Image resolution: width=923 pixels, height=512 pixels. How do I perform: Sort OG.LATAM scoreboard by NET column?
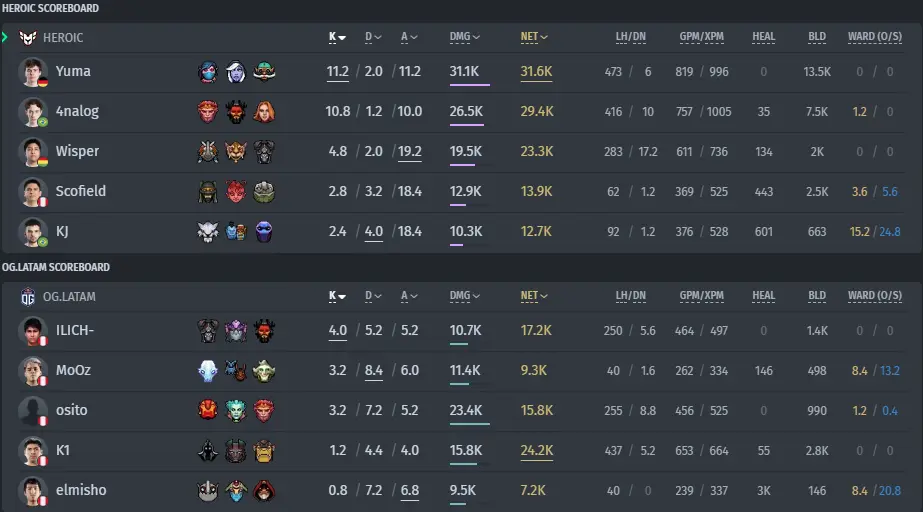coord(534,296)
